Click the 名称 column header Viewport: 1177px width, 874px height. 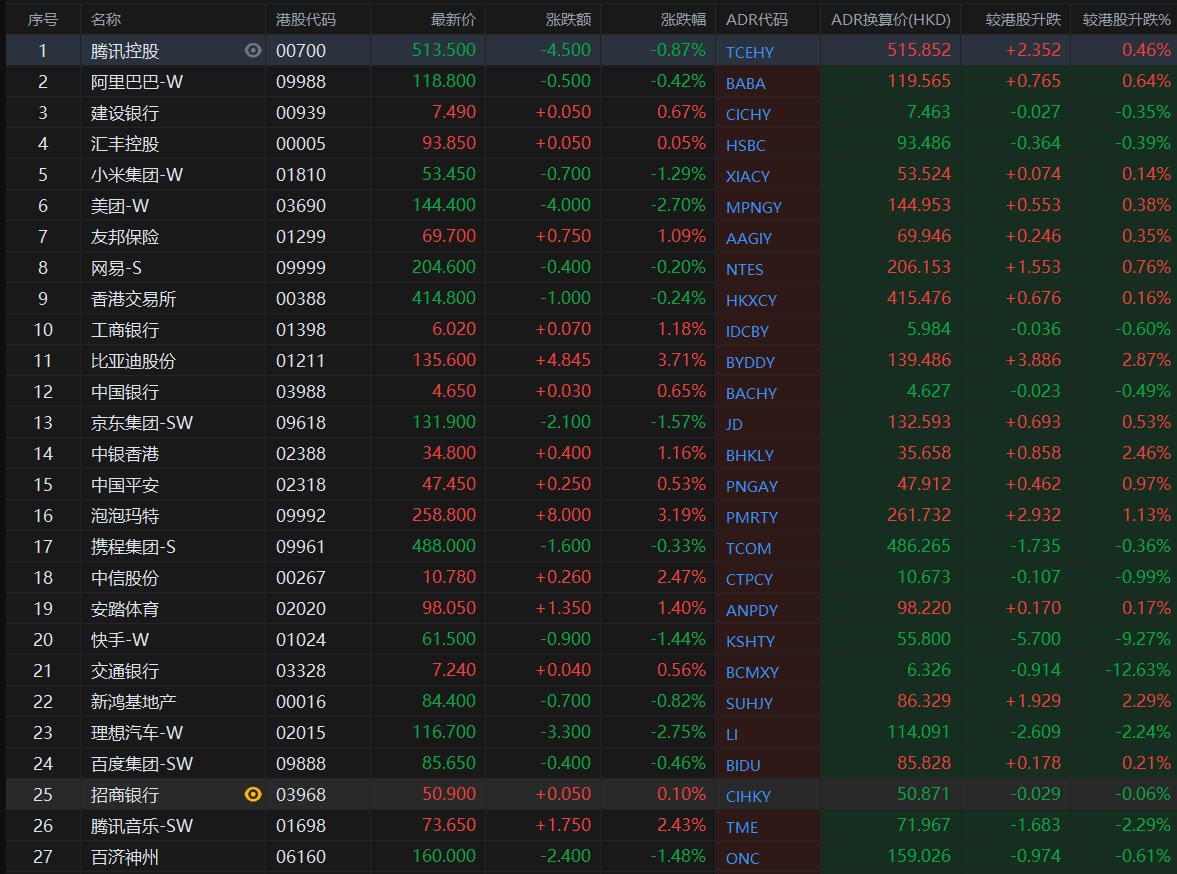107,19
